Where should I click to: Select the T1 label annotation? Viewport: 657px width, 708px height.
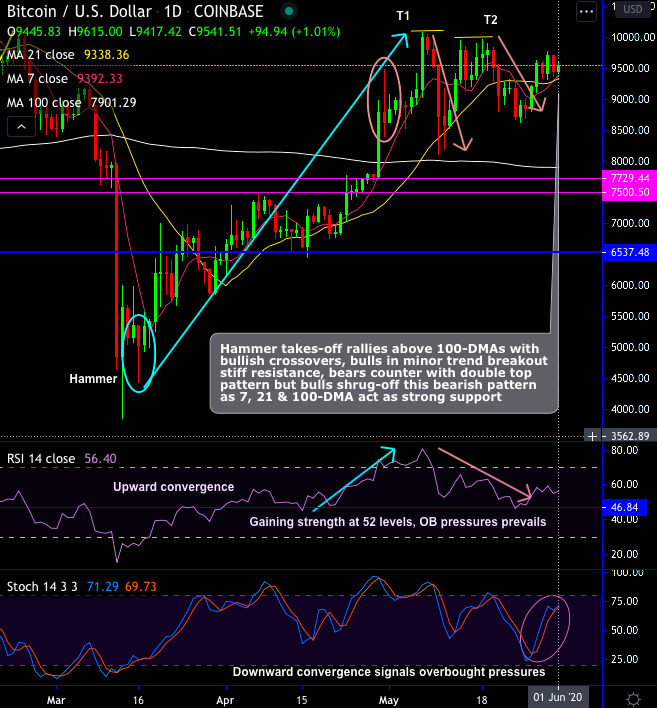(403, 16)
